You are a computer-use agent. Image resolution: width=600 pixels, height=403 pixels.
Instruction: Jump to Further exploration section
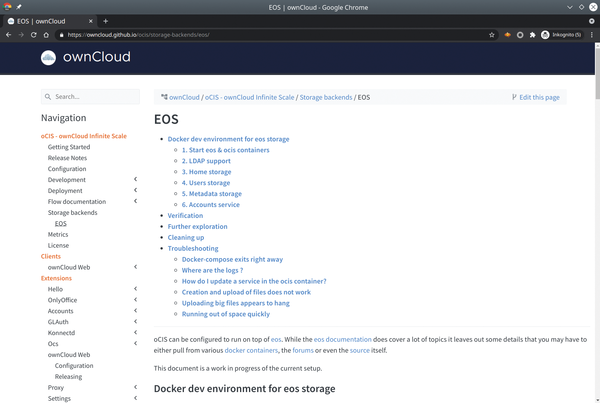point(197,227)
